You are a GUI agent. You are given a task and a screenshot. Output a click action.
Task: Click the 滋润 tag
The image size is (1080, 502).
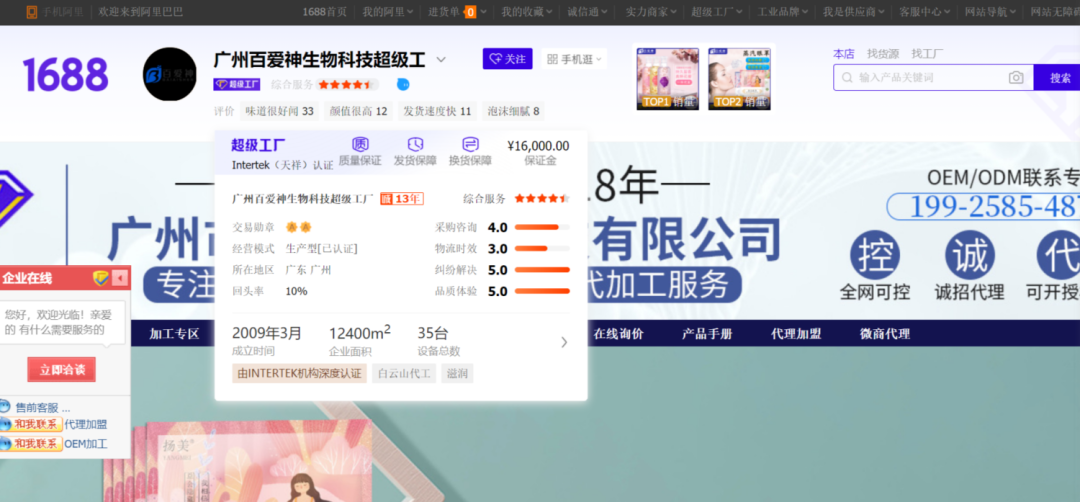tap(457, 373)
